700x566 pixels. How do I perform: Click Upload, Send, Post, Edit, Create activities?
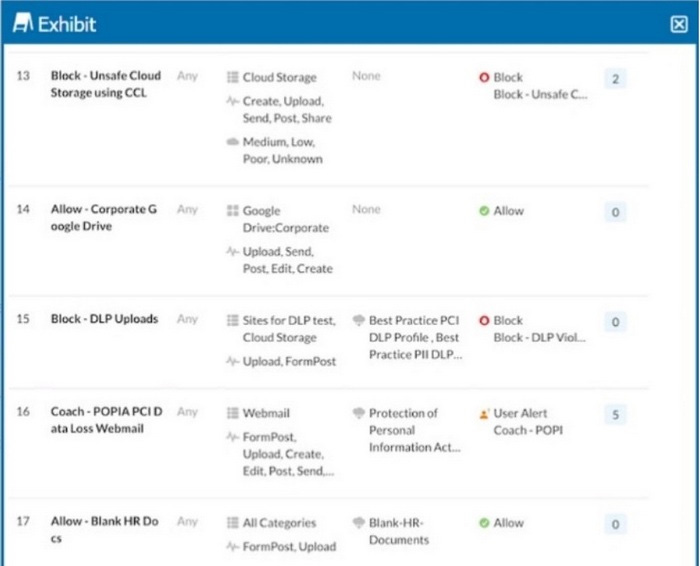tap(288, 260)
